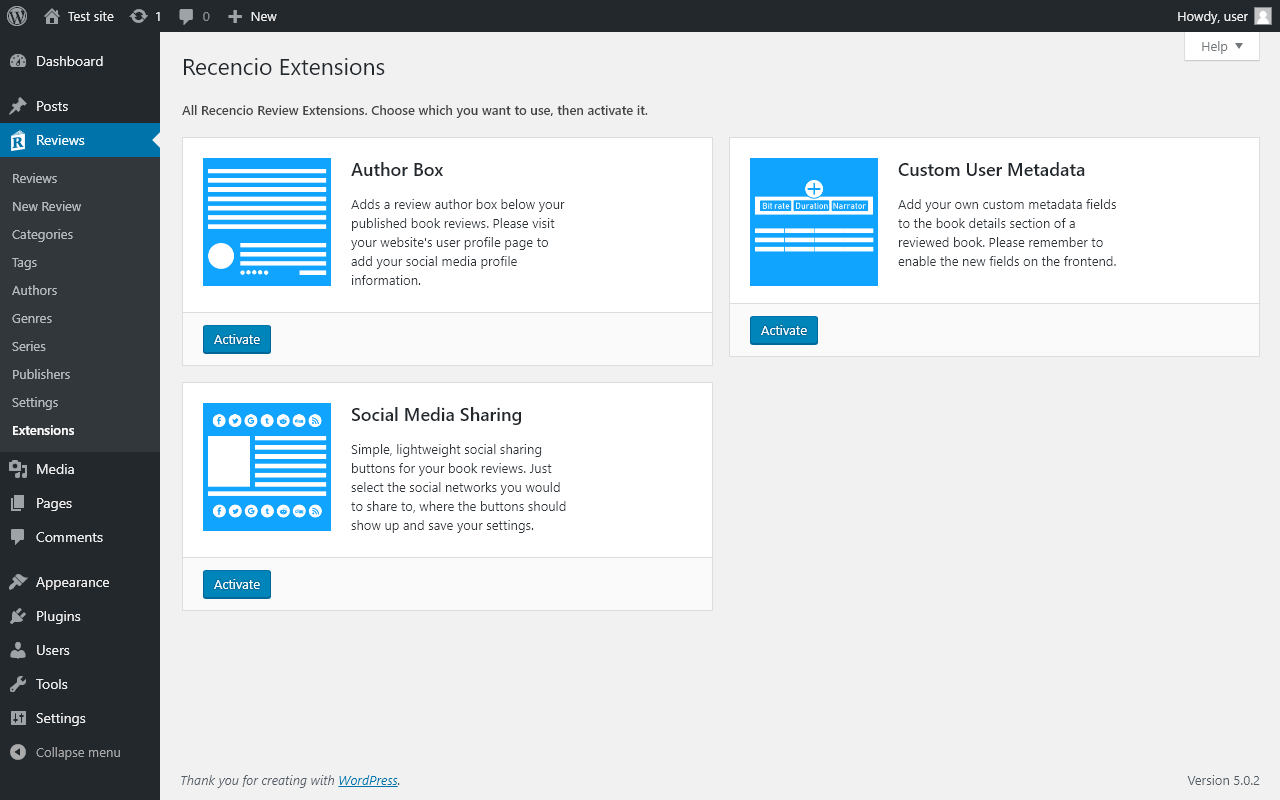The width and height of the screenshot is (1280, 800).
Task: Click the Custom User Metadata extension image
Action: [814, 222]
